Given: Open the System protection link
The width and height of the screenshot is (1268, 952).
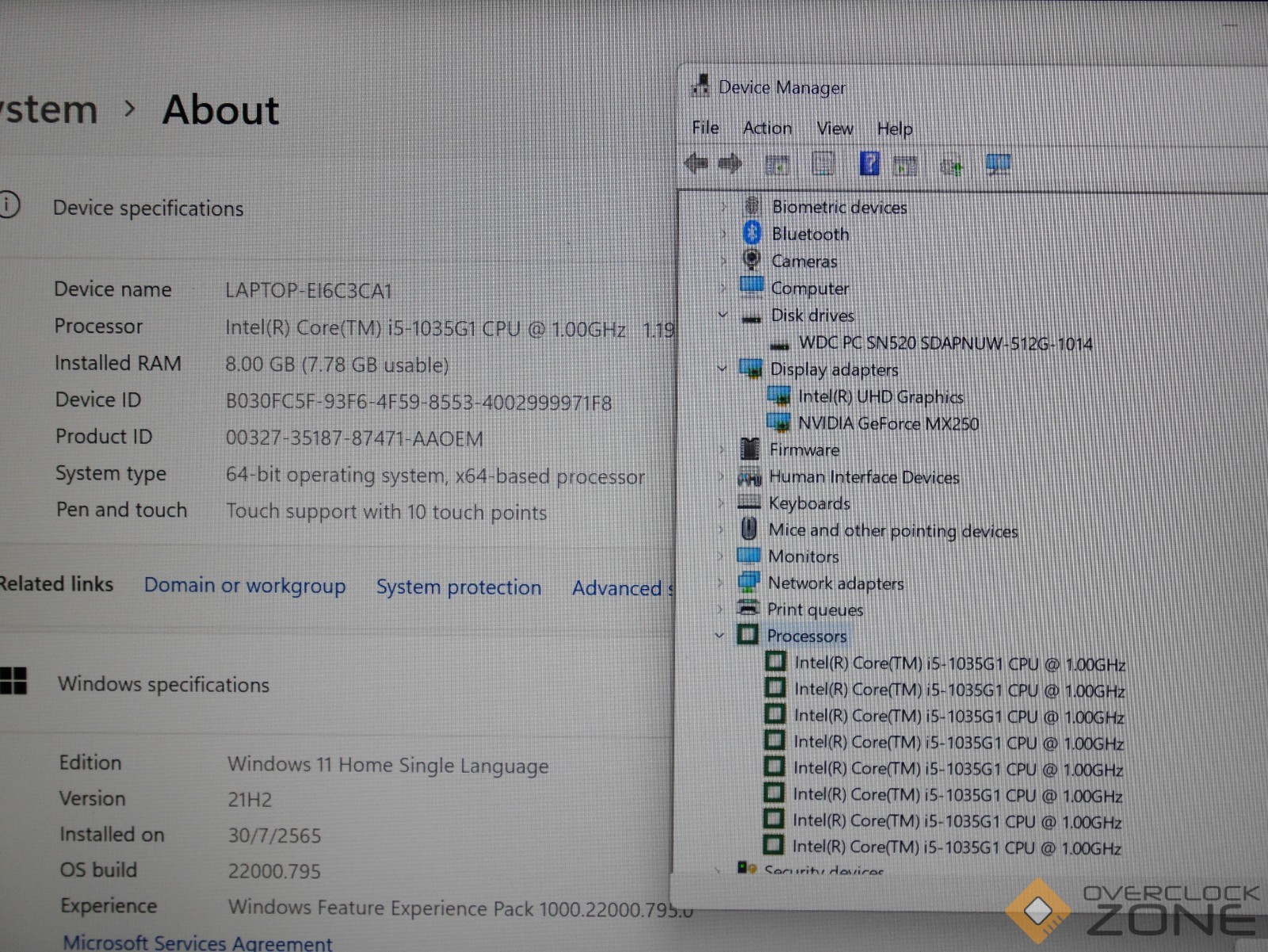Looking at the screenshot, I should coord(459,587).
